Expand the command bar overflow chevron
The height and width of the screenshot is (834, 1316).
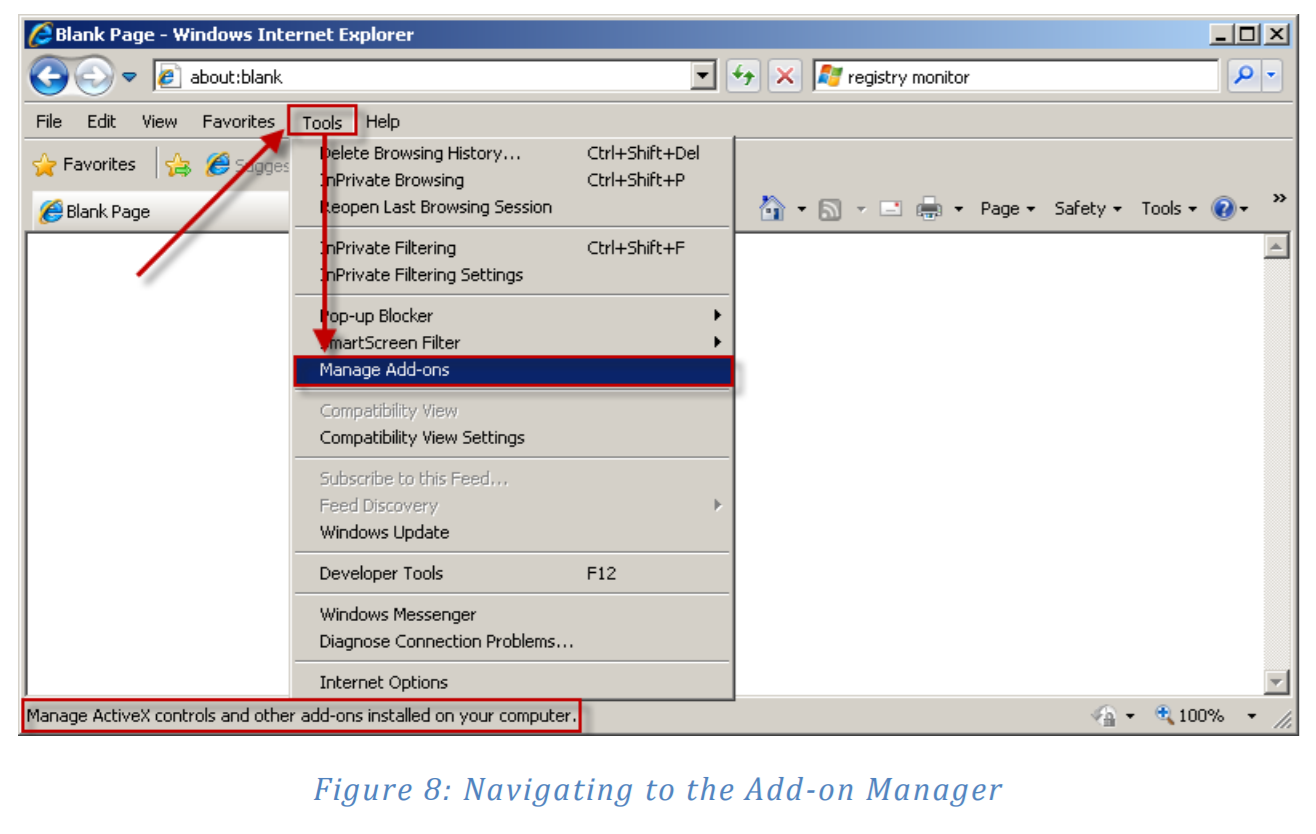pos(1278,199)
